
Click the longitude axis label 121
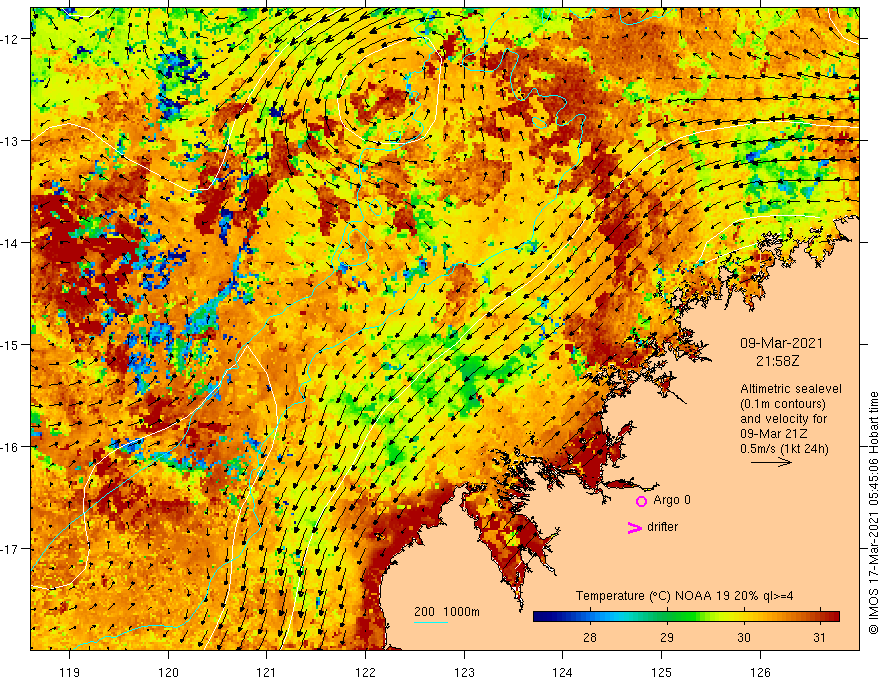[267, 672]
